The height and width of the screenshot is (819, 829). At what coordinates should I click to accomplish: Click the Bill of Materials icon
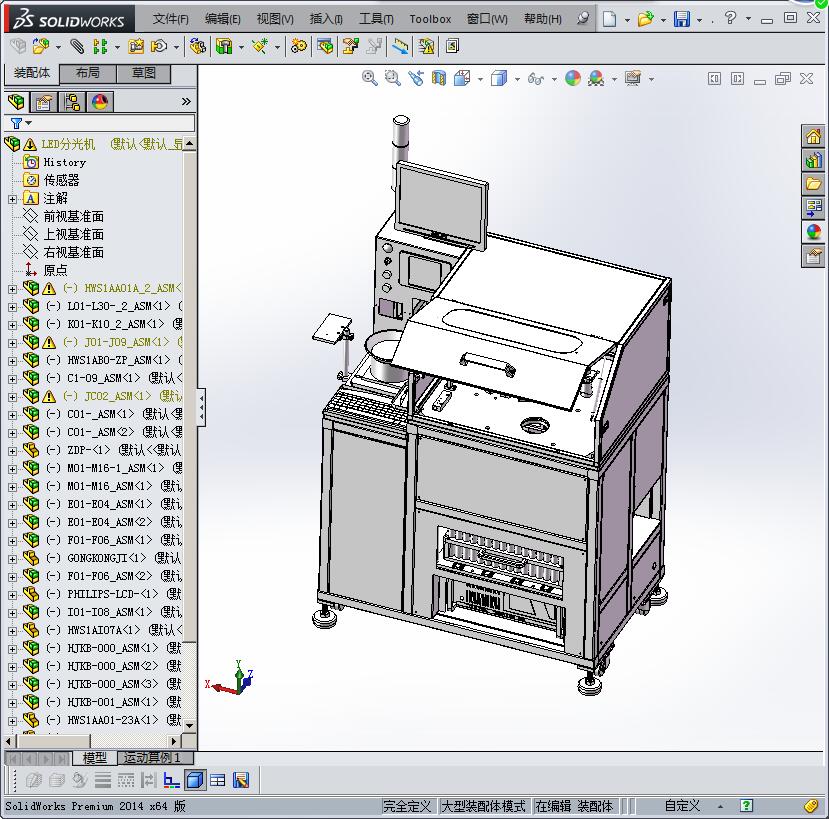pyautogui.click(x=325, y=47)
